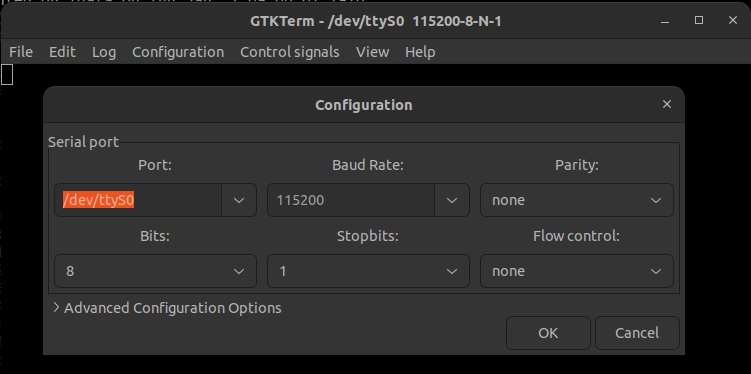Viewport: 751px width, 374px height.
Task: Open the Baud Rate dropdown arrow
Action: 452,200
